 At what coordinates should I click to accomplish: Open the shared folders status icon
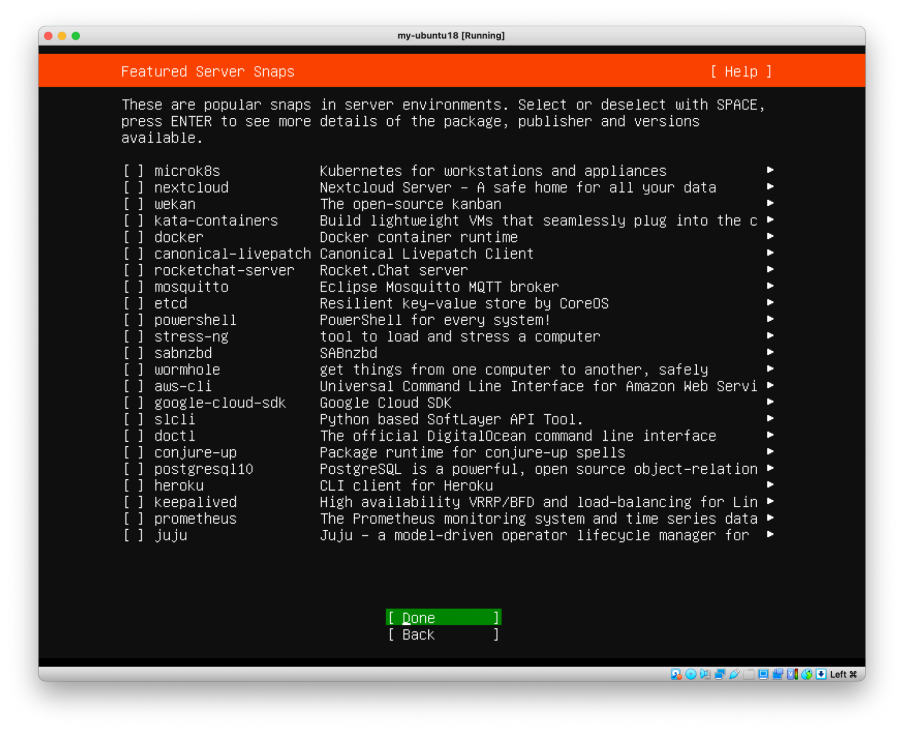tap(749, 674)
